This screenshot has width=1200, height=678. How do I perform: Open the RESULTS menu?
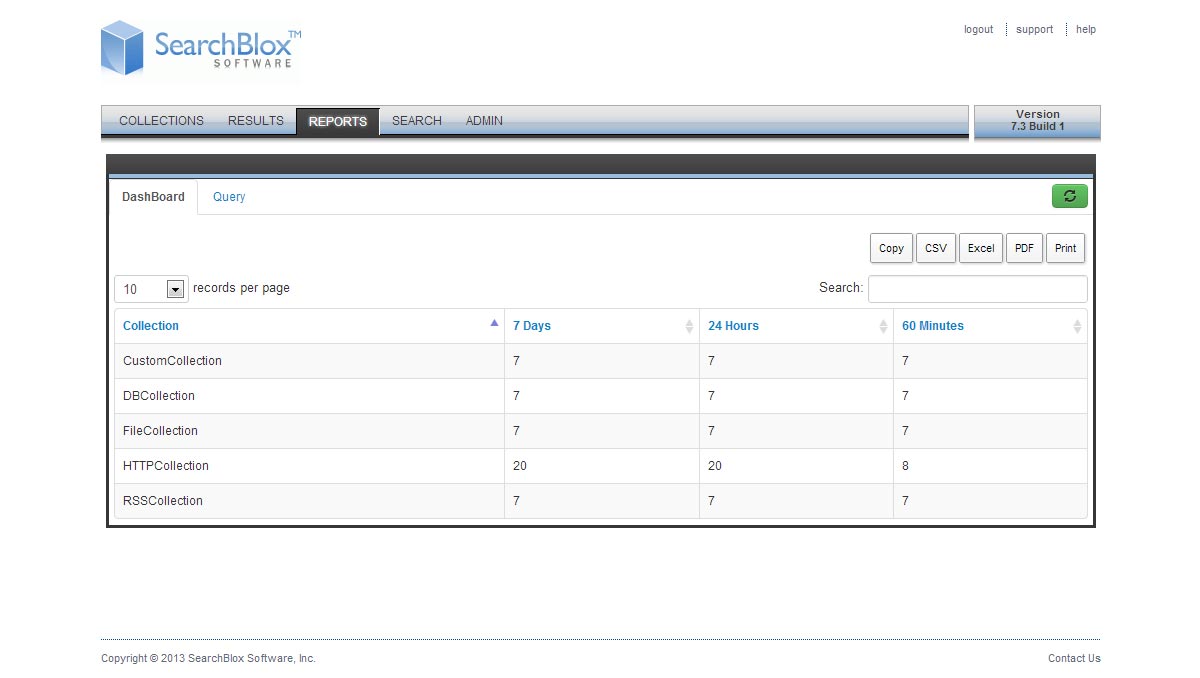point(256,121)
